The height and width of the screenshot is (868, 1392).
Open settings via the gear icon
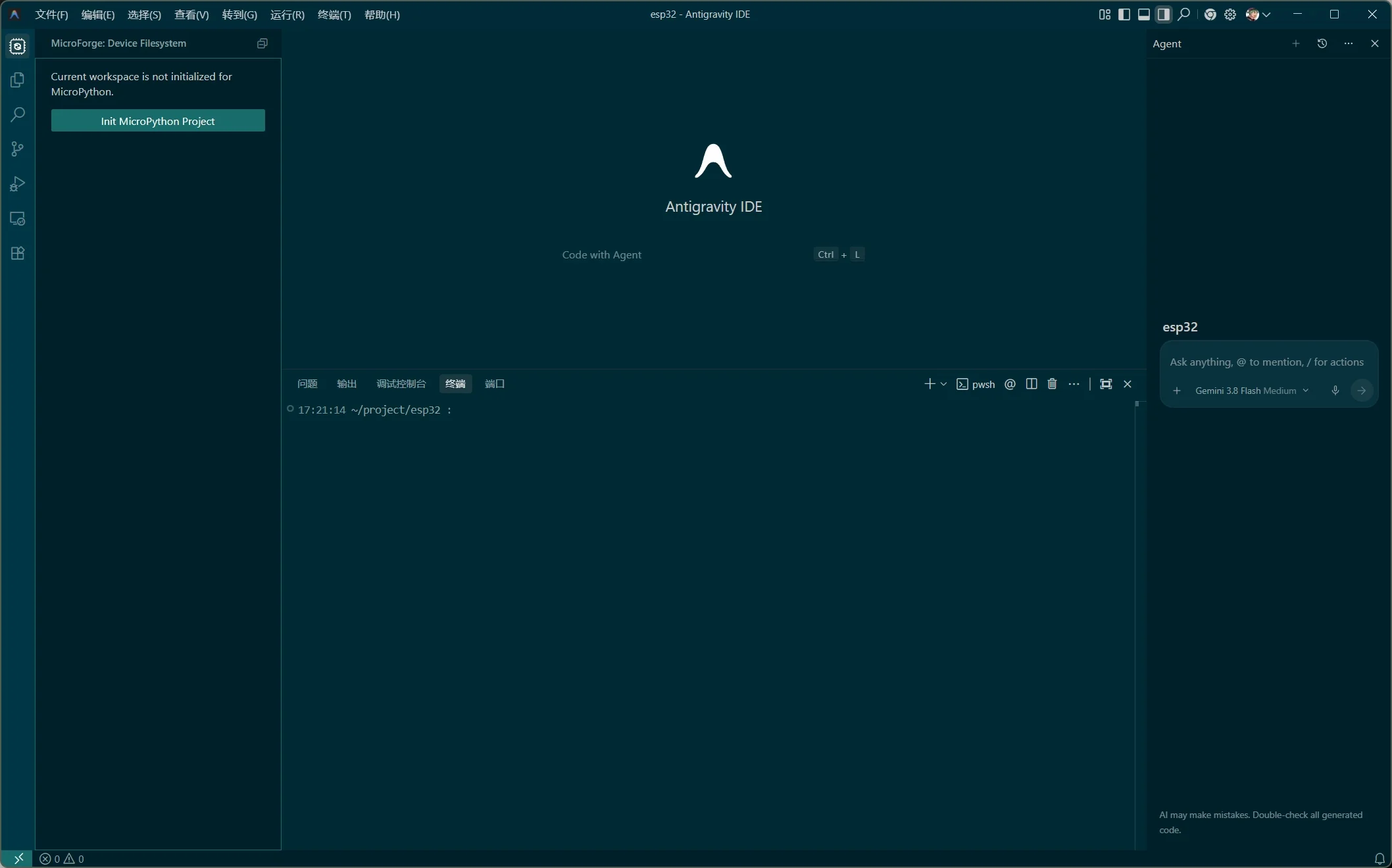1230,14
